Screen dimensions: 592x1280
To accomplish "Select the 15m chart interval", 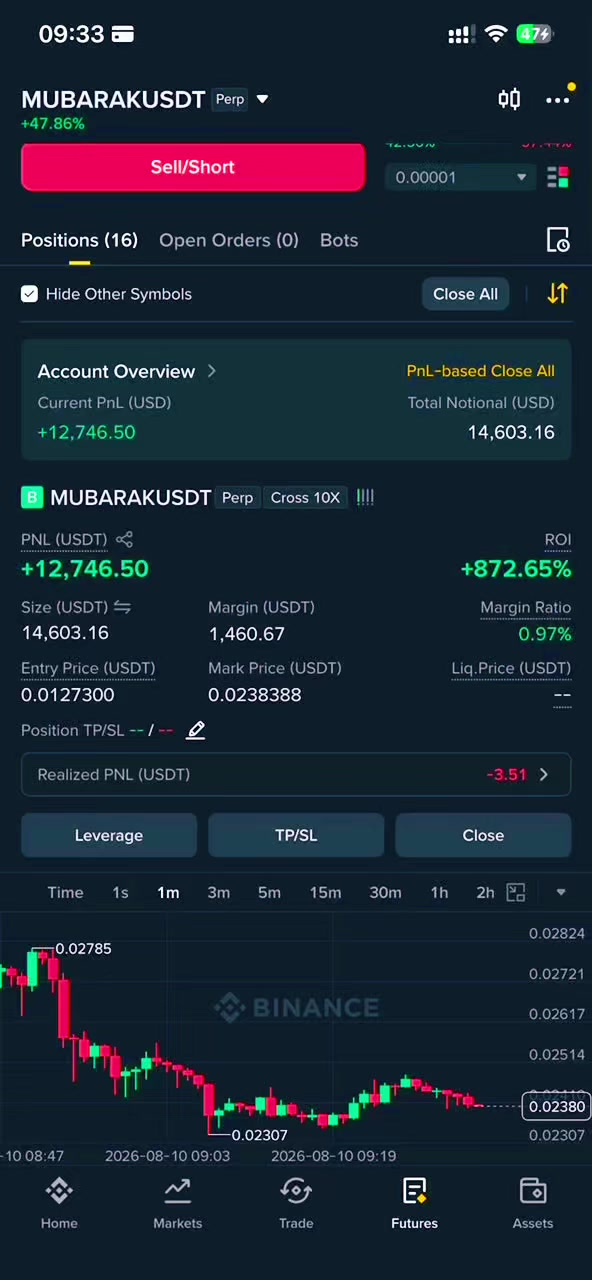I will [325, 892].
